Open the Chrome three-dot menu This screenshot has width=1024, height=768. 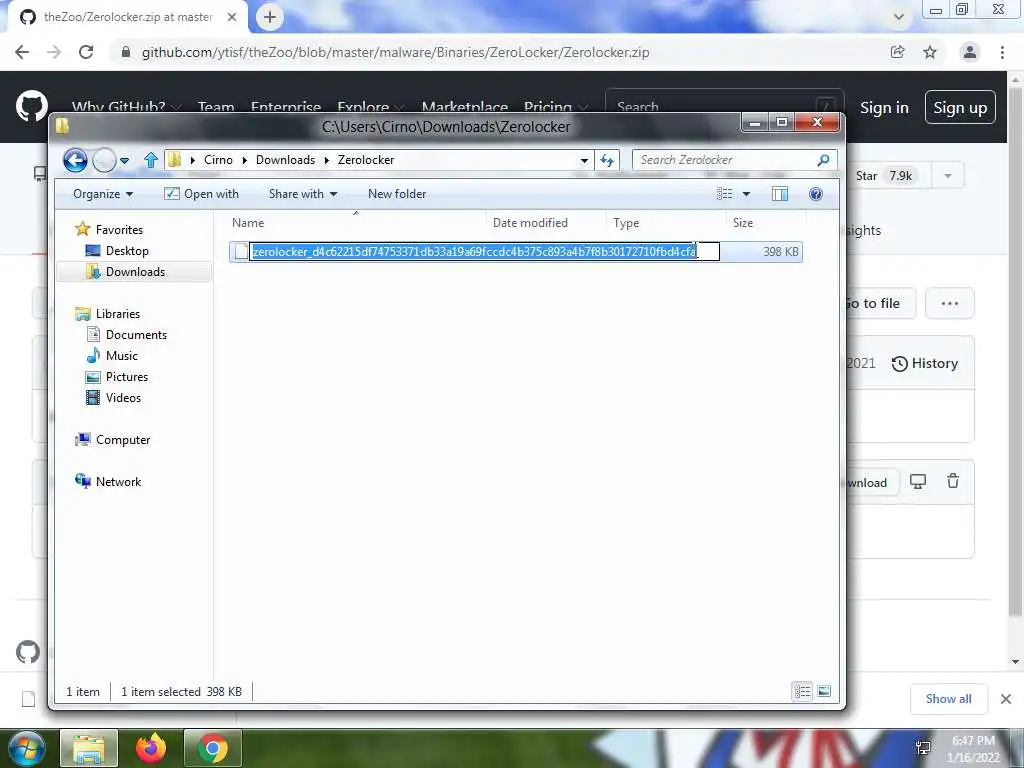(x=1002, y=52)
